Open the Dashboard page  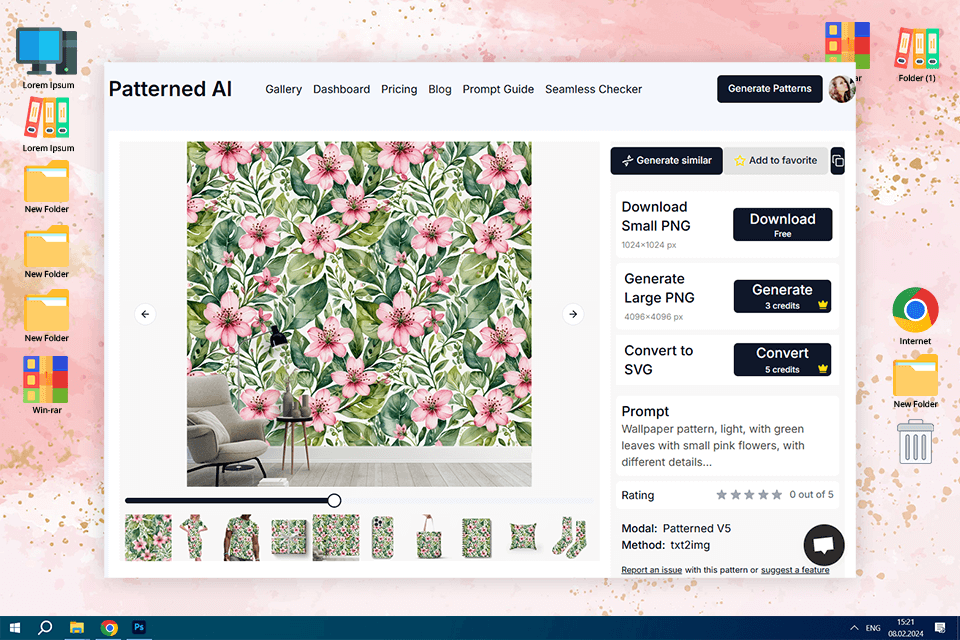click(x=342, y=89)
